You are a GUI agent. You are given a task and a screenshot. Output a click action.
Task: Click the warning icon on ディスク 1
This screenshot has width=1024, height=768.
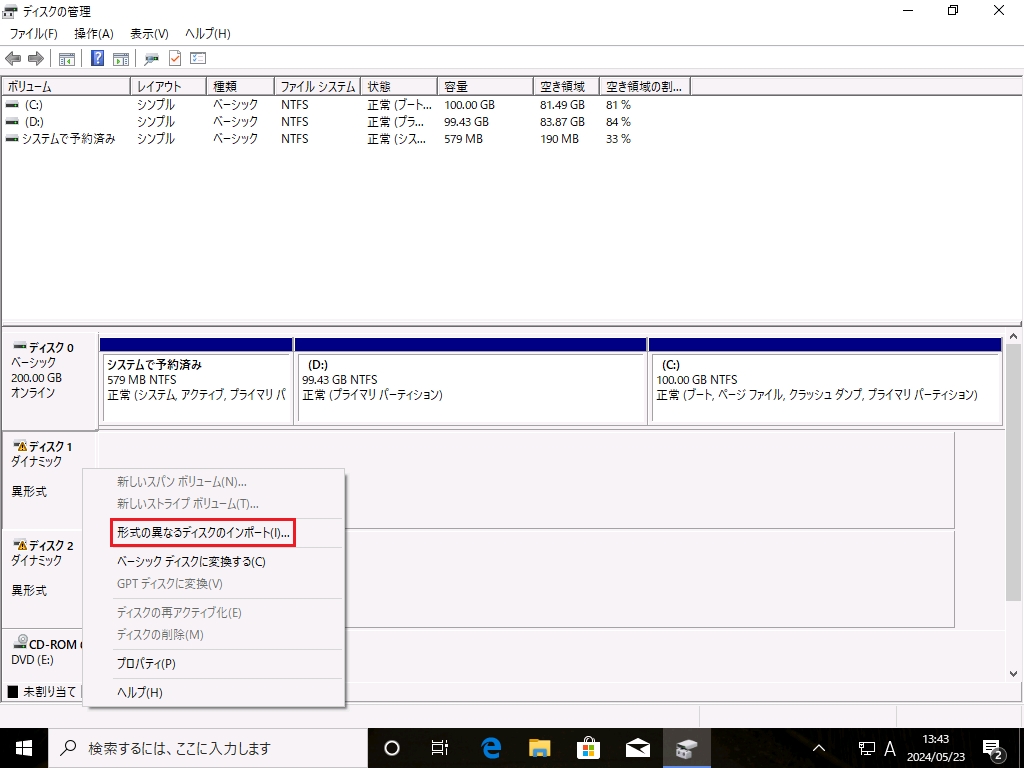coord(23,446)
